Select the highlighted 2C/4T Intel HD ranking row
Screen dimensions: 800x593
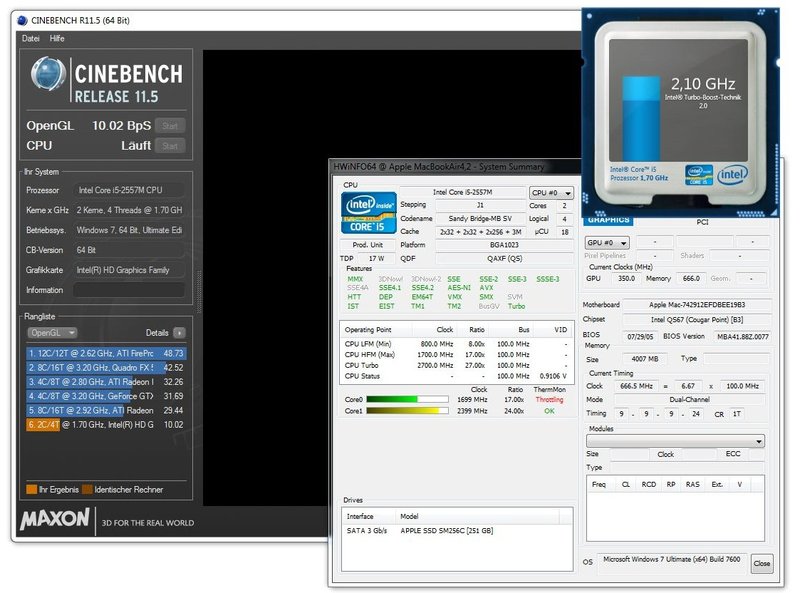coord(106,424)
